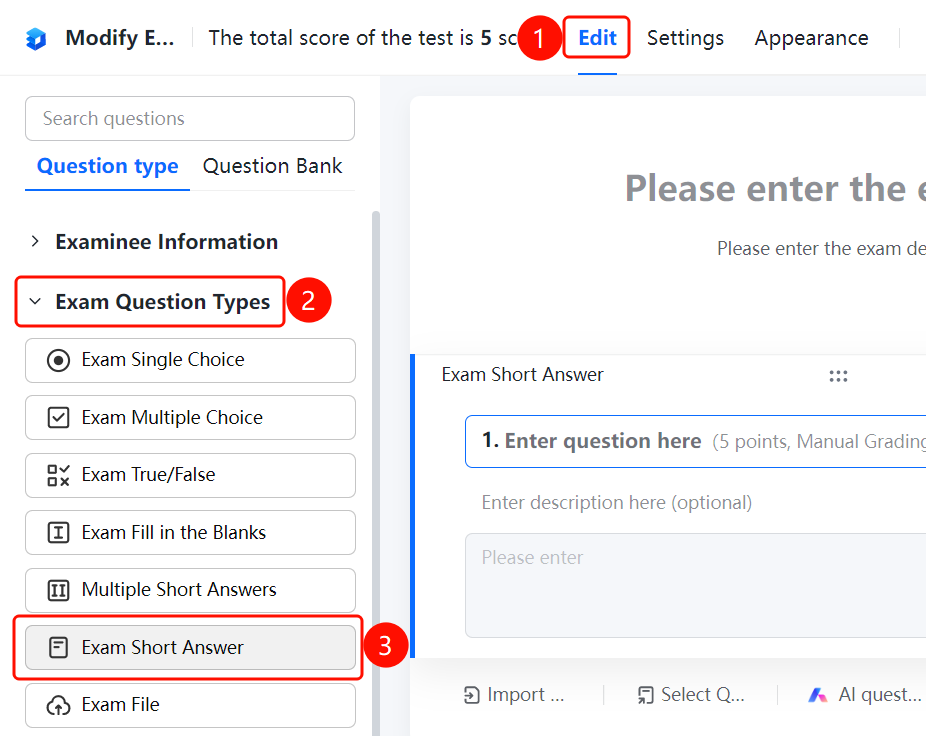Add an Exam Fill in the Blanks question
Image resolution: width=926 pixels, height=736 pixels.
(x=190, y=533)
